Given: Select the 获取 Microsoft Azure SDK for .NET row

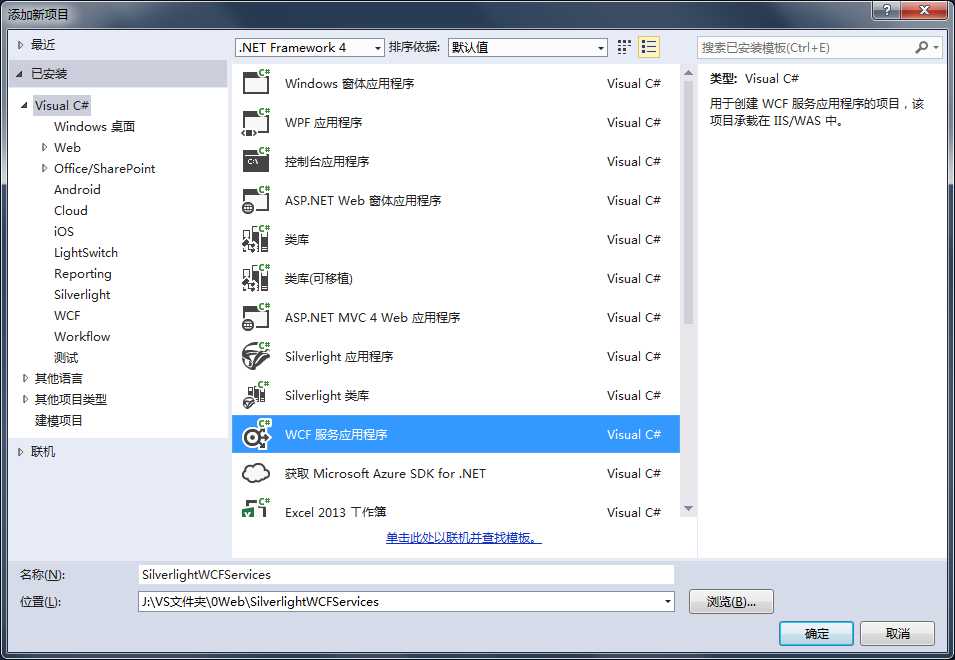Looking at the screenshot, I should [x=456, y=473].
